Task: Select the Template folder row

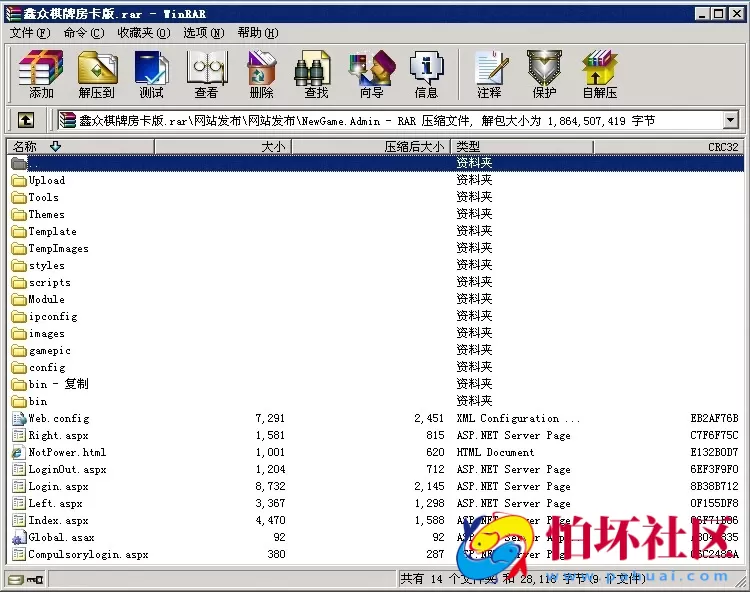Action: (375, 231)
